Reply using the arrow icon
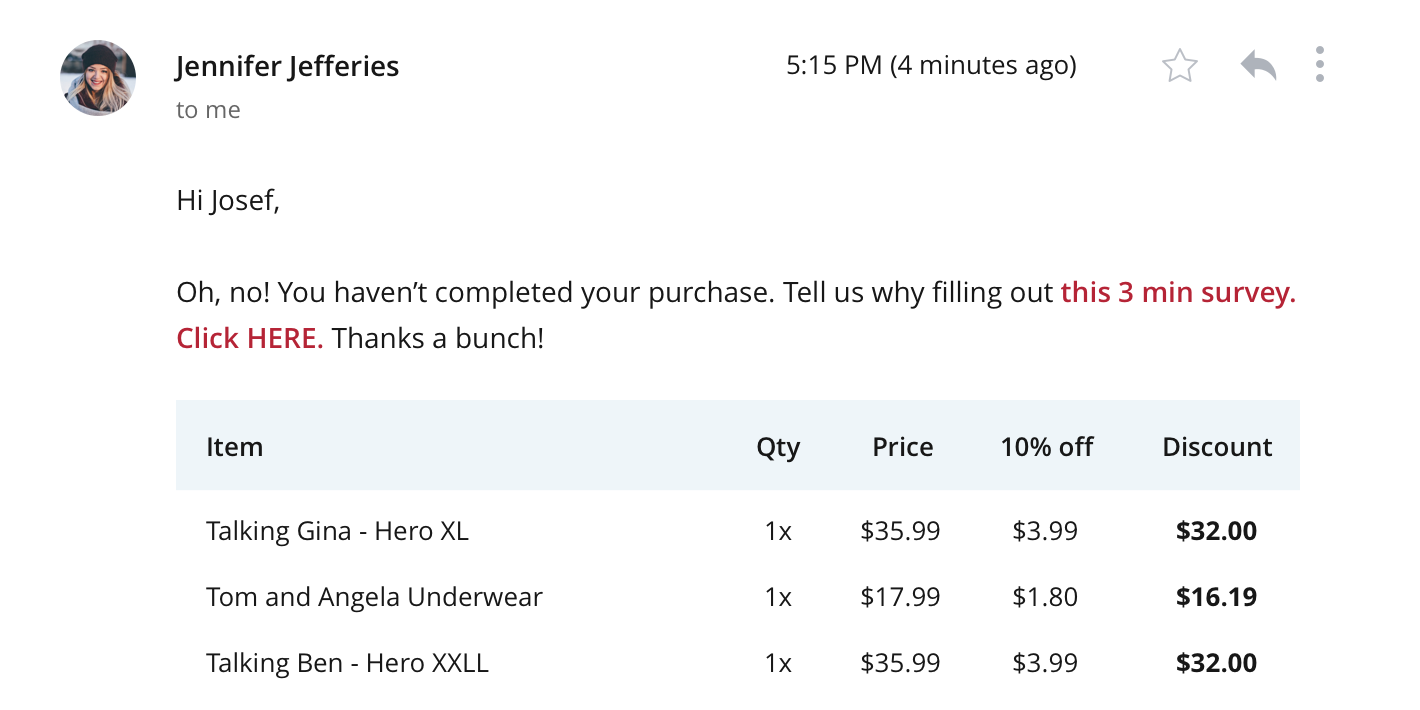 click(x=1258, y=65)
